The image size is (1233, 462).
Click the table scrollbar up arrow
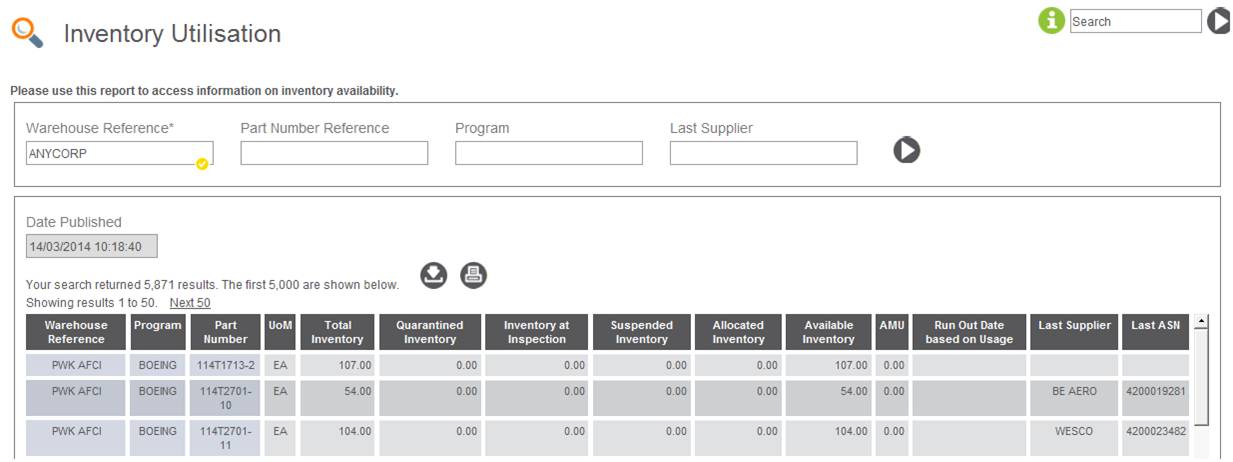tap(1201, 322)
